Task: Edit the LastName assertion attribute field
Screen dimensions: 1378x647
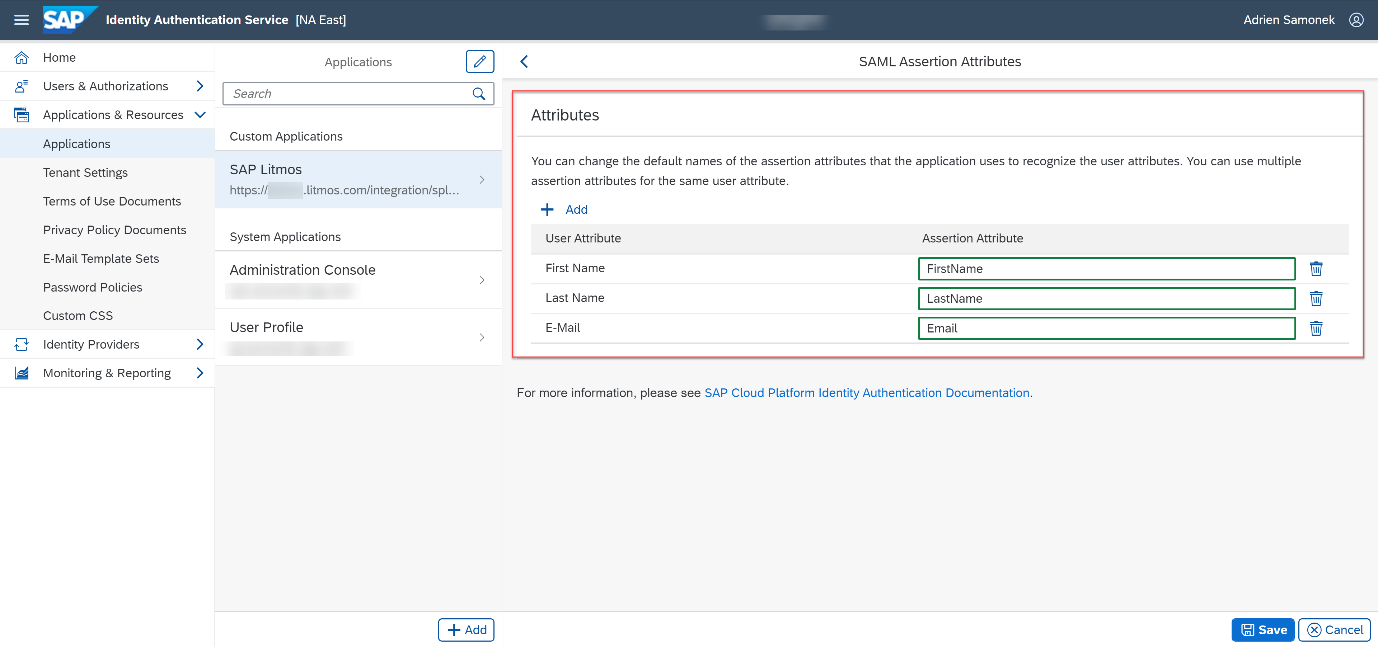Action: coord(1106,299)
